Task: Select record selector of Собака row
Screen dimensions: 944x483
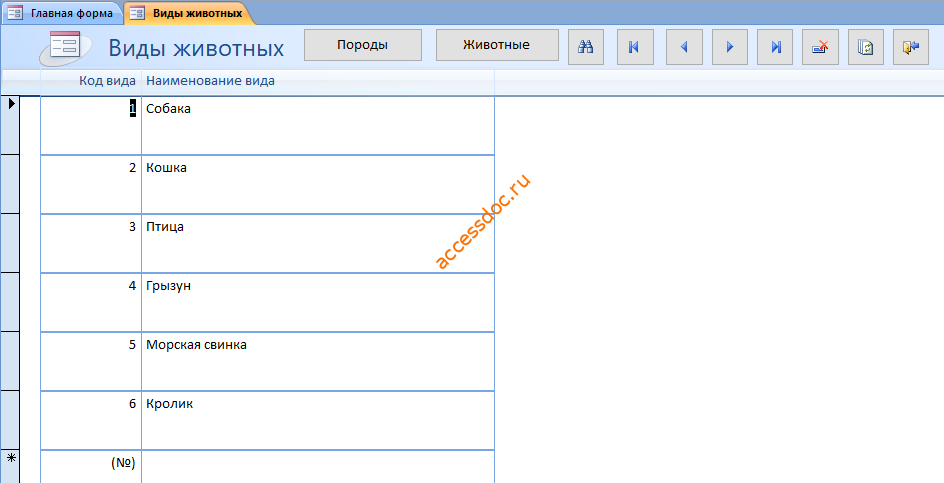Action: (10, 125)
